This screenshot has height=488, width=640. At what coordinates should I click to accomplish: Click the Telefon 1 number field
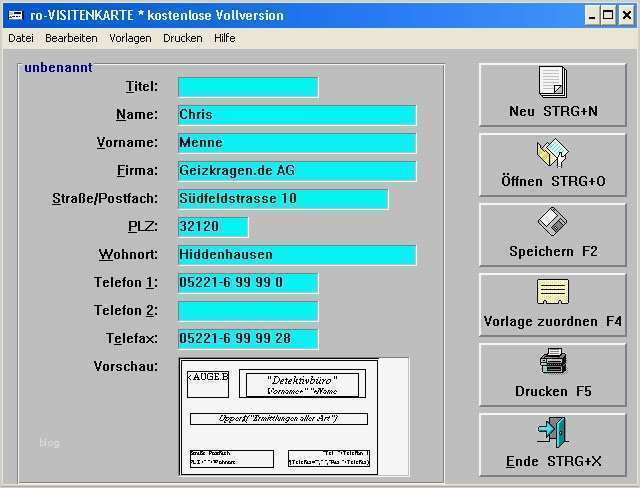[248, 283]
